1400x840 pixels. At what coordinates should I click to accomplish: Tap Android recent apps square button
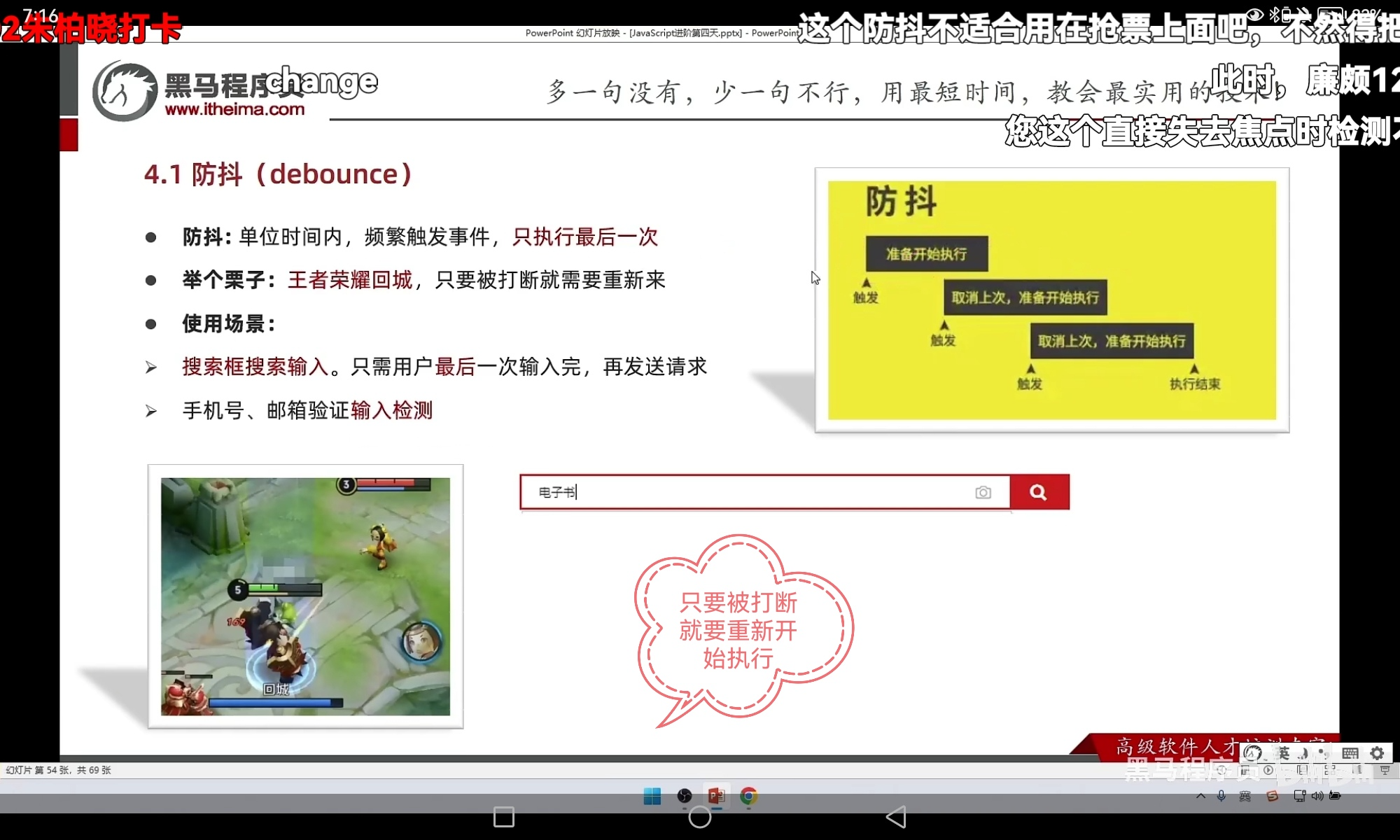click(504, 817)
